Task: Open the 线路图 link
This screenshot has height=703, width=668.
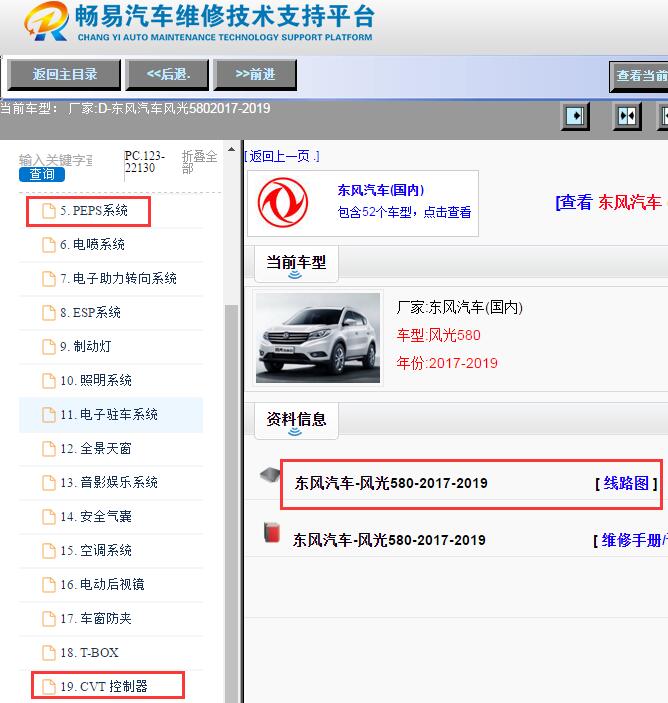Action: coord(626,483)
